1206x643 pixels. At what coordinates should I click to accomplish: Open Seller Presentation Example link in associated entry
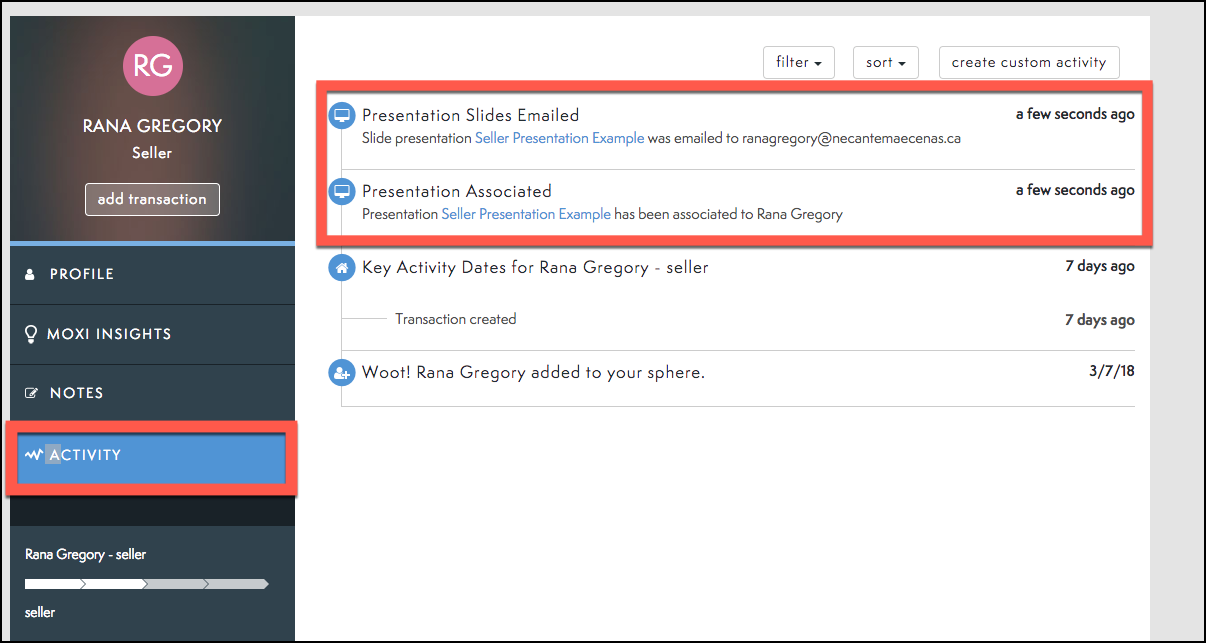click(526, 214)
